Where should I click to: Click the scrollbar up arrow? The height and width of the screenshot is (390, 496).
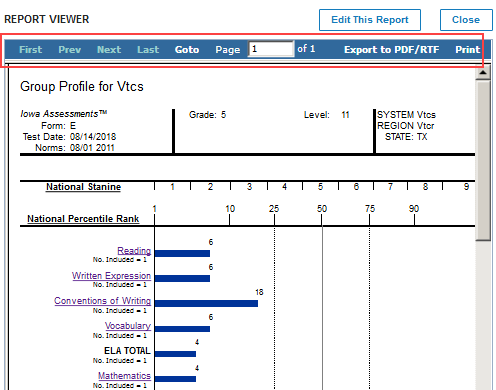click(x=483, y=72)
